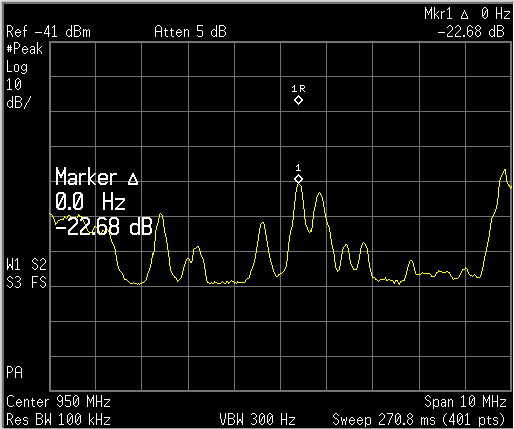Select the Center 950 MHz readout
Screen dimensions: 514x429
pyautogui.click(x=58, y=402)
